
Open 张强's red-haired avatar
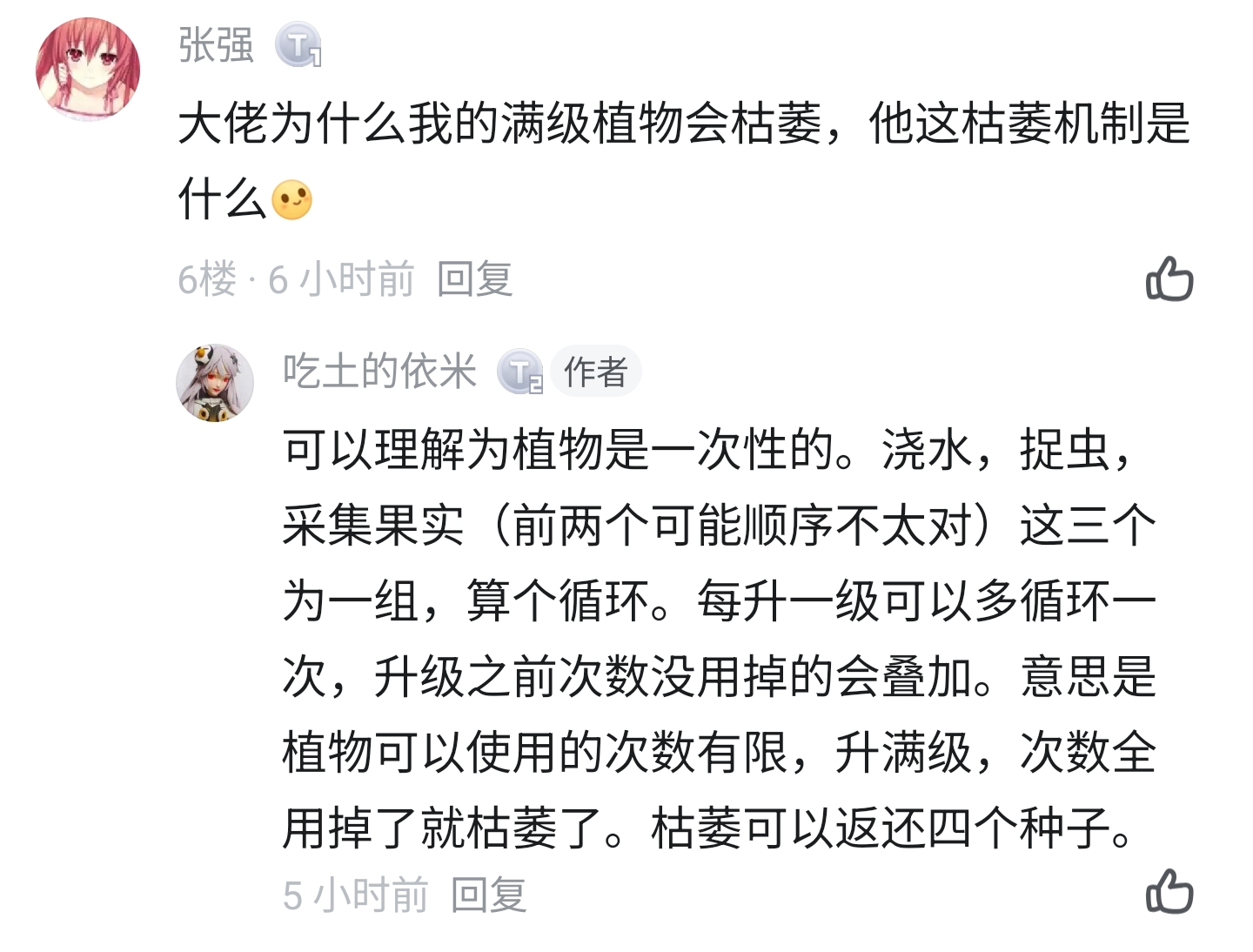87,69
